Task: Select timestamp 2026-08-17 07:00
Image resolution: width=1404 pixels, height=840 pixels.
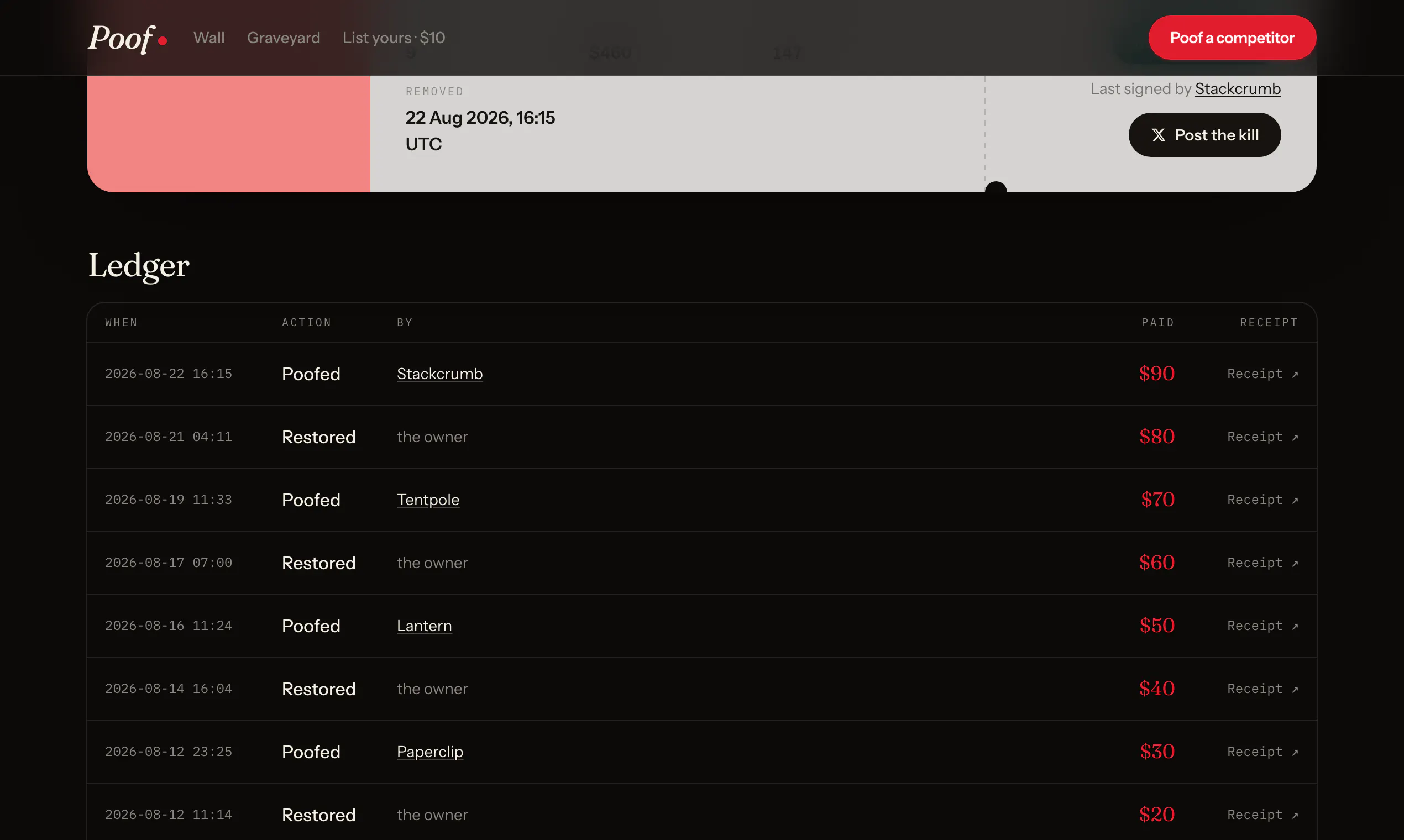Action: click(169, 563)
